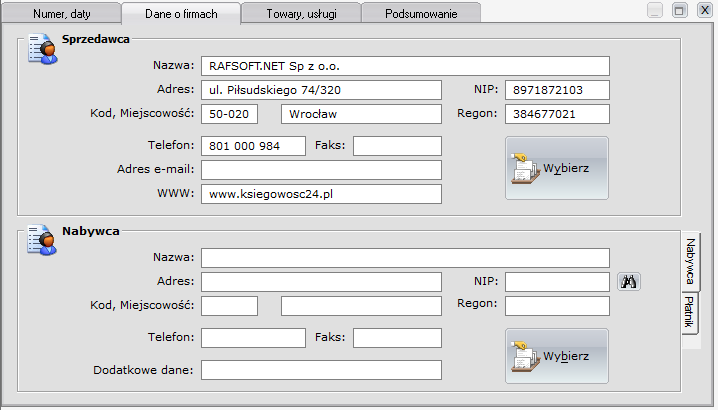
Task: Click the seller Nazwa field with RAFSOFT.NET
Action: click(x=405, y=66)
